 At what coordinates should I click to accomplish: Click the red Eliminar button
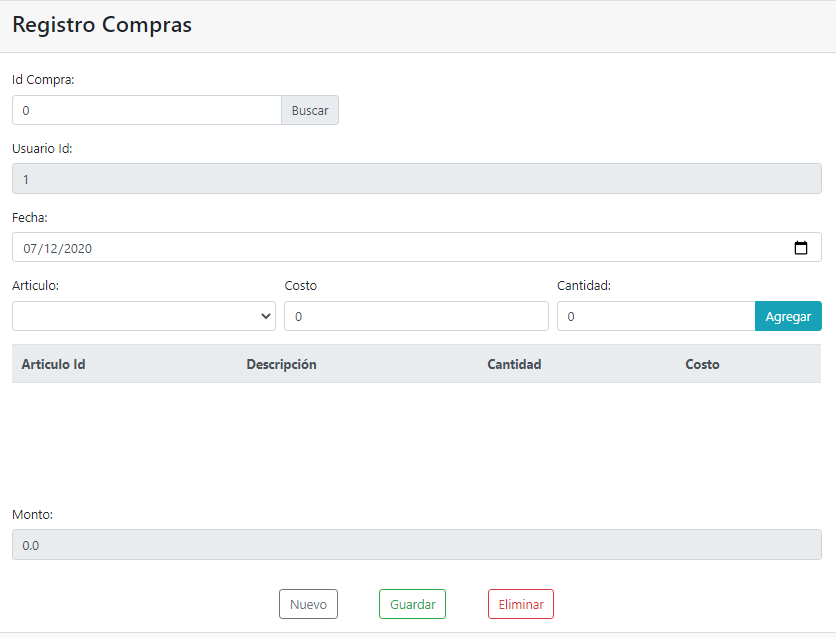click(520, 603)
